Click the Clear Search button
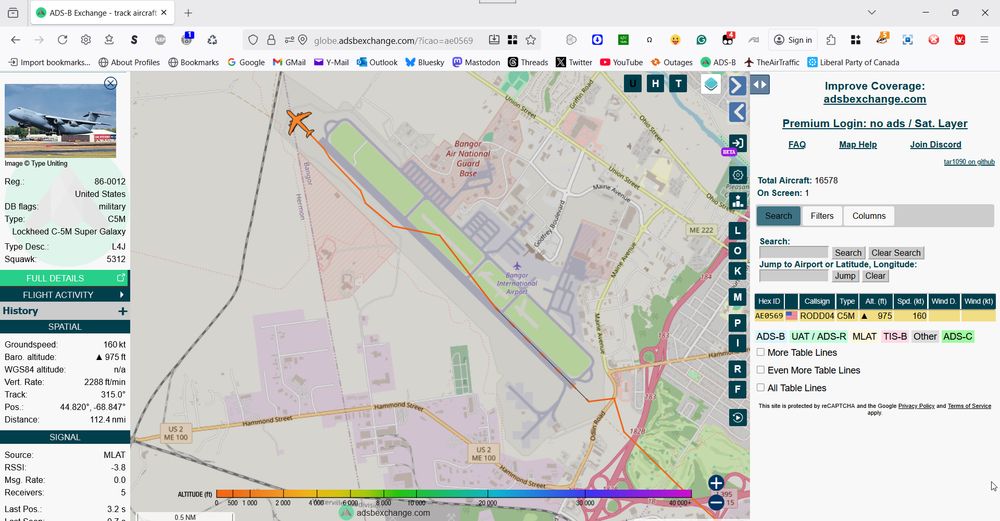 coord(895,253)
